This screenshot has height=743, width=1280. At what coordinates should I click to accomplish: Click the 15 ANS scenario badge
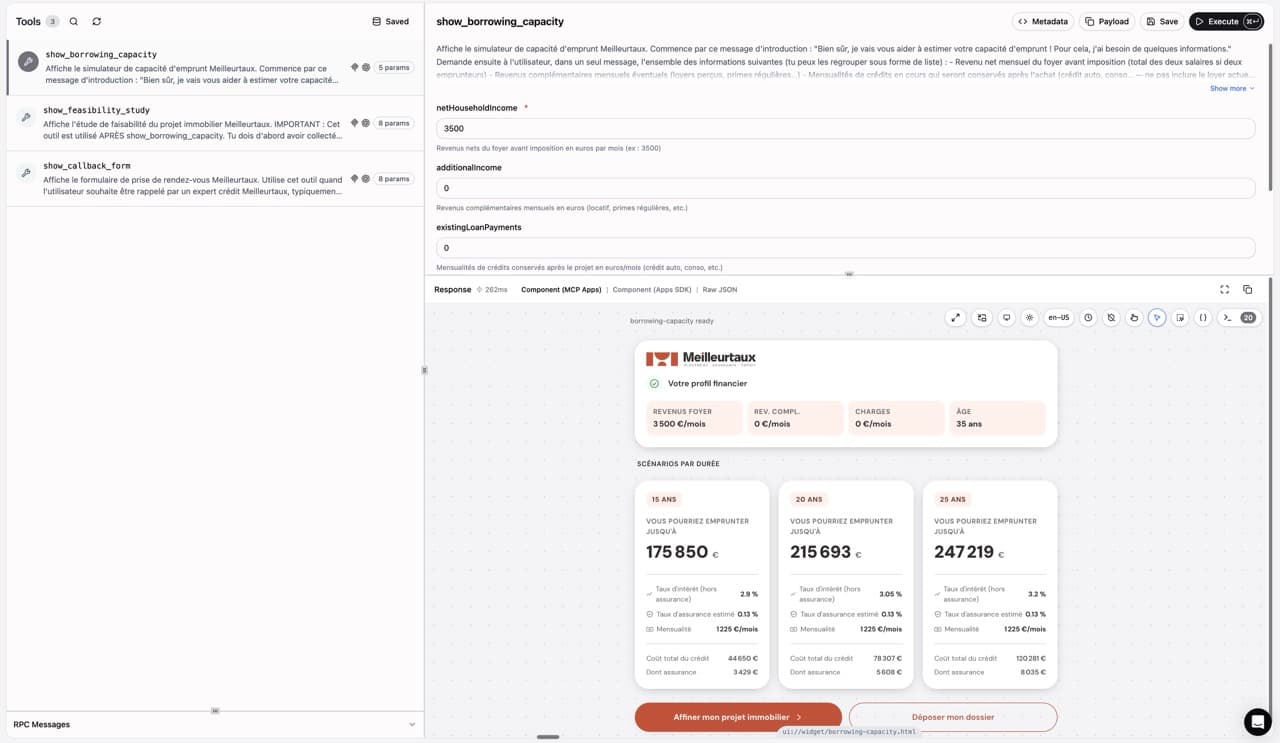tap(664, 499)
